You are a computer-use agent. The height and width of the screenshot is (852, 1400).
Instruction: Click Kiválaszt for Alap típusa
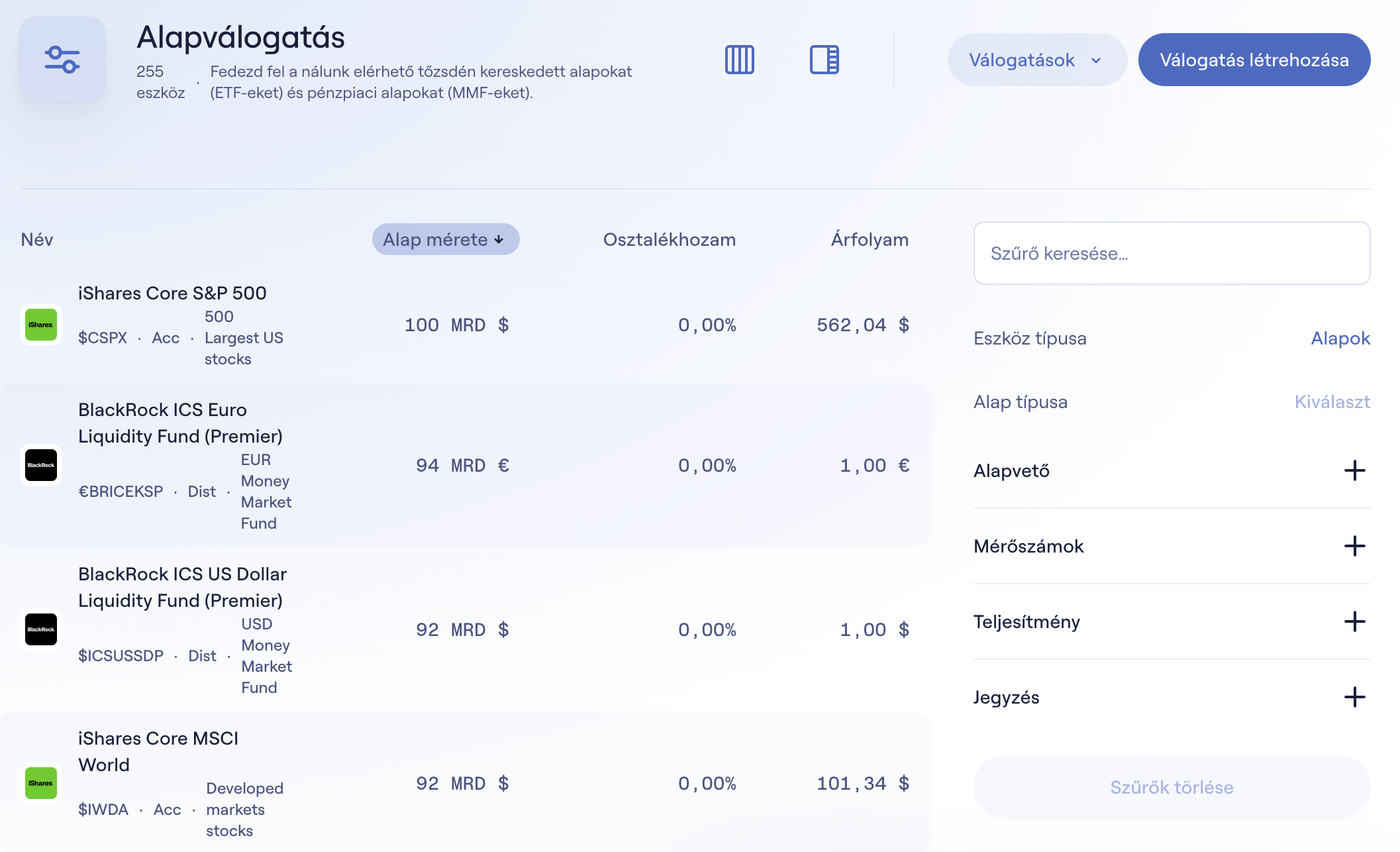1332,402
